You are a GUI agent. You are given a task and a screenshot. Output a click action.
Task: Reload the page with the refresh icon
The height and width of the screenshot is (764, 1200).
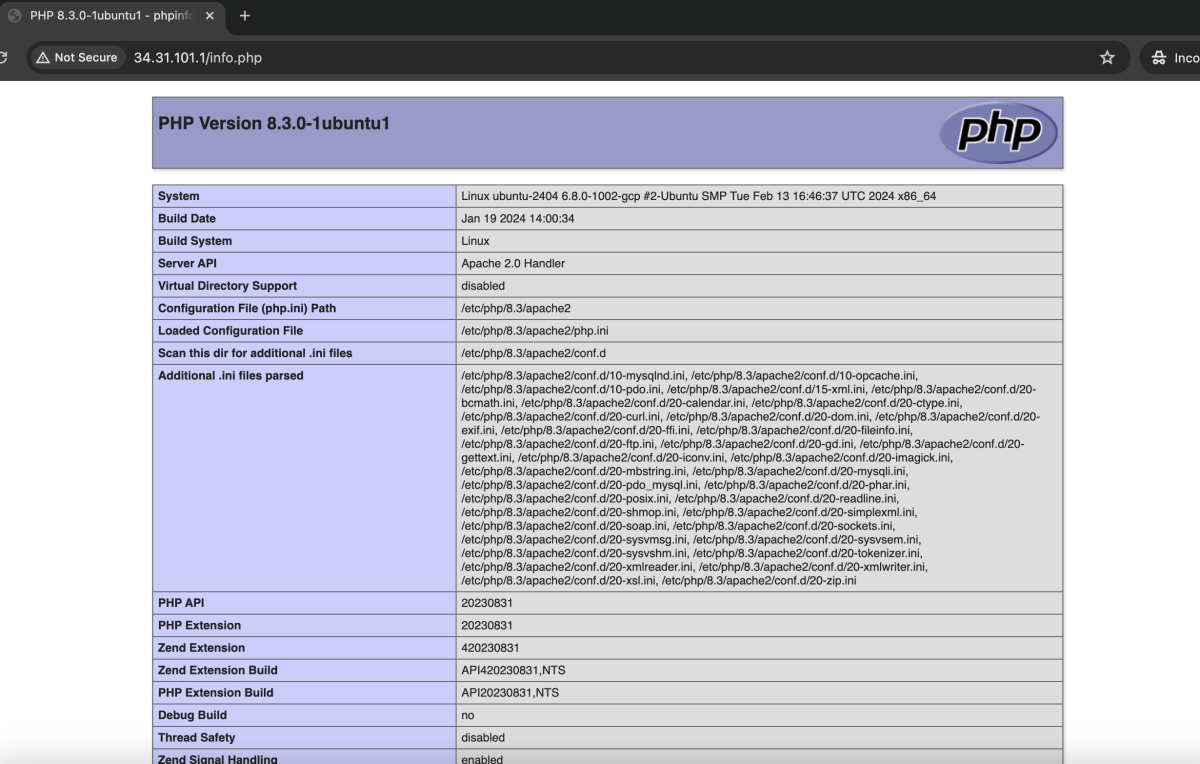[4, 58]
